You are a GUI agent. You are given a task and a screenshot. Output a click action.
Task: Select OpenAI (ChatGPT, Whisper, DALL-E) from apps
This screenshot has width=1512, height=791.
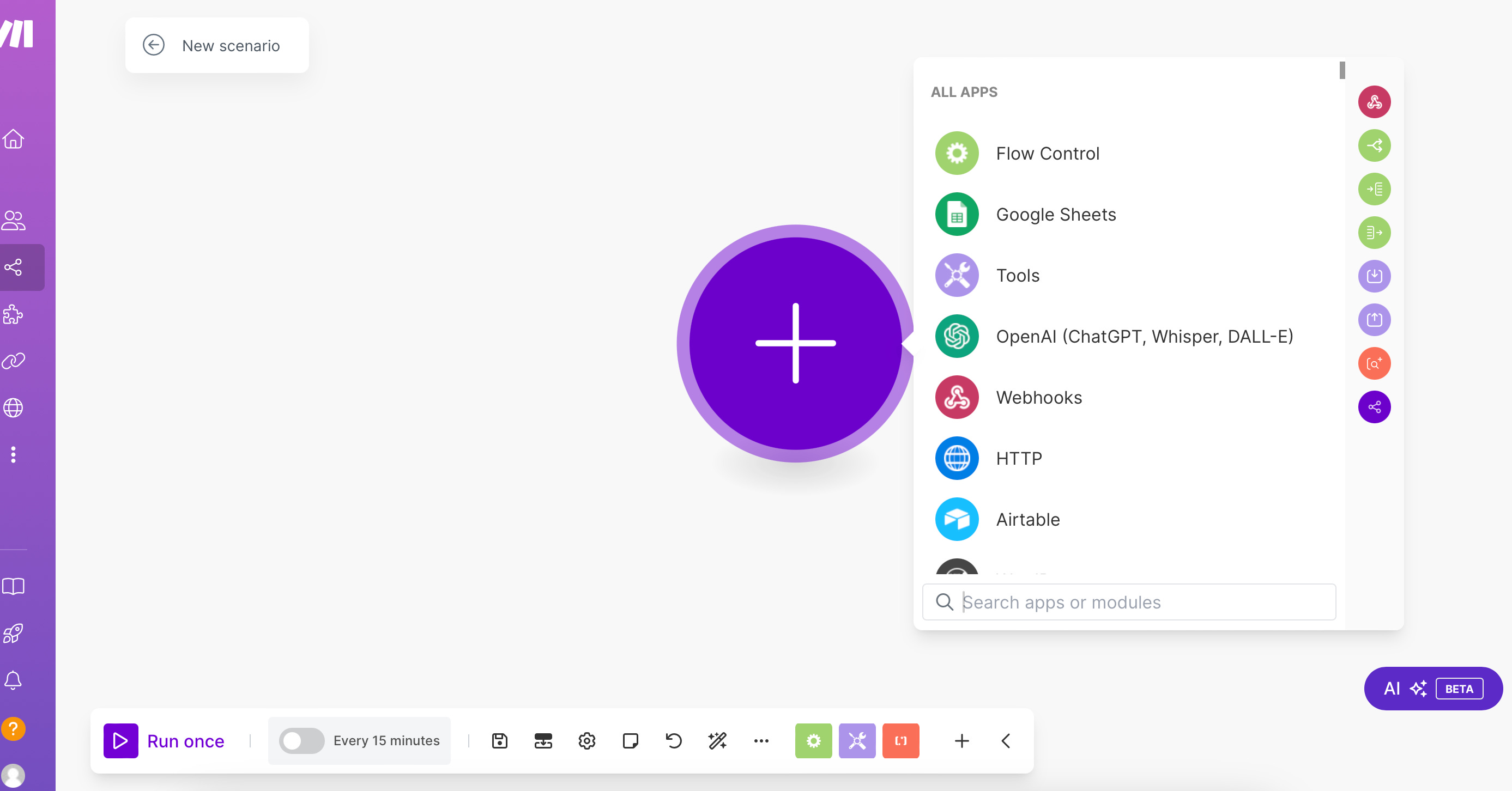[1145, 336]
